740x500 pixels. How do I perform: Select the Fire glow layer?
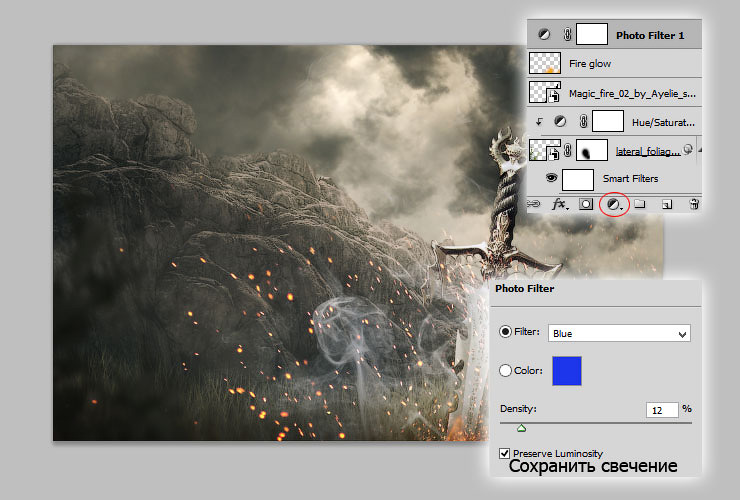pyautogui.click(x=614, y=63)
